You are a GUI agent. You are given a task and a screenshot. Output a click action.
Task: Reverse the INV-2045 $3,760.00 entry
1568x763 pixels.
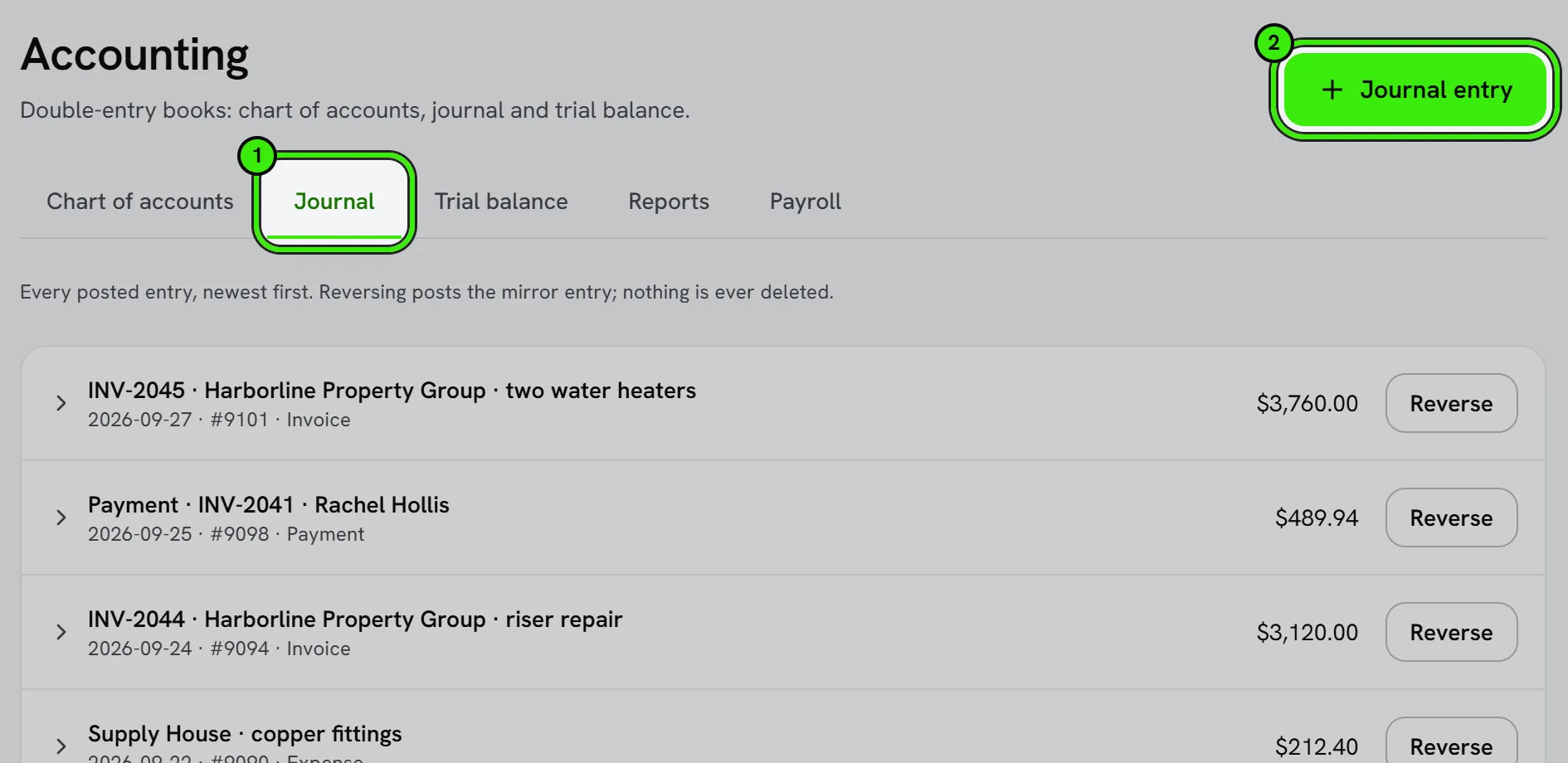[x=1451, y=403]
